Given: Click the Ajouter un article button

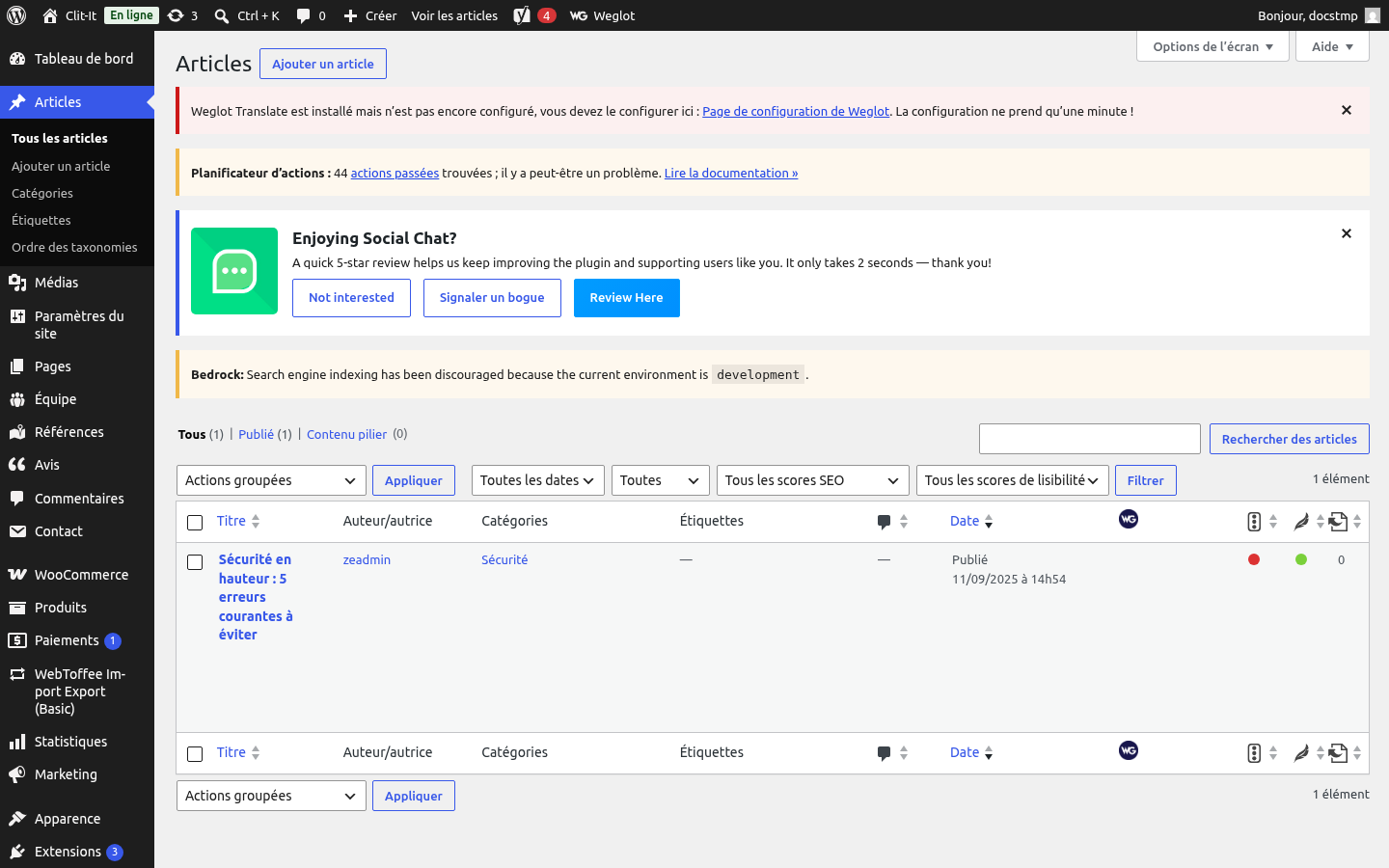Looking at the screenshot, I should point(323,64).
